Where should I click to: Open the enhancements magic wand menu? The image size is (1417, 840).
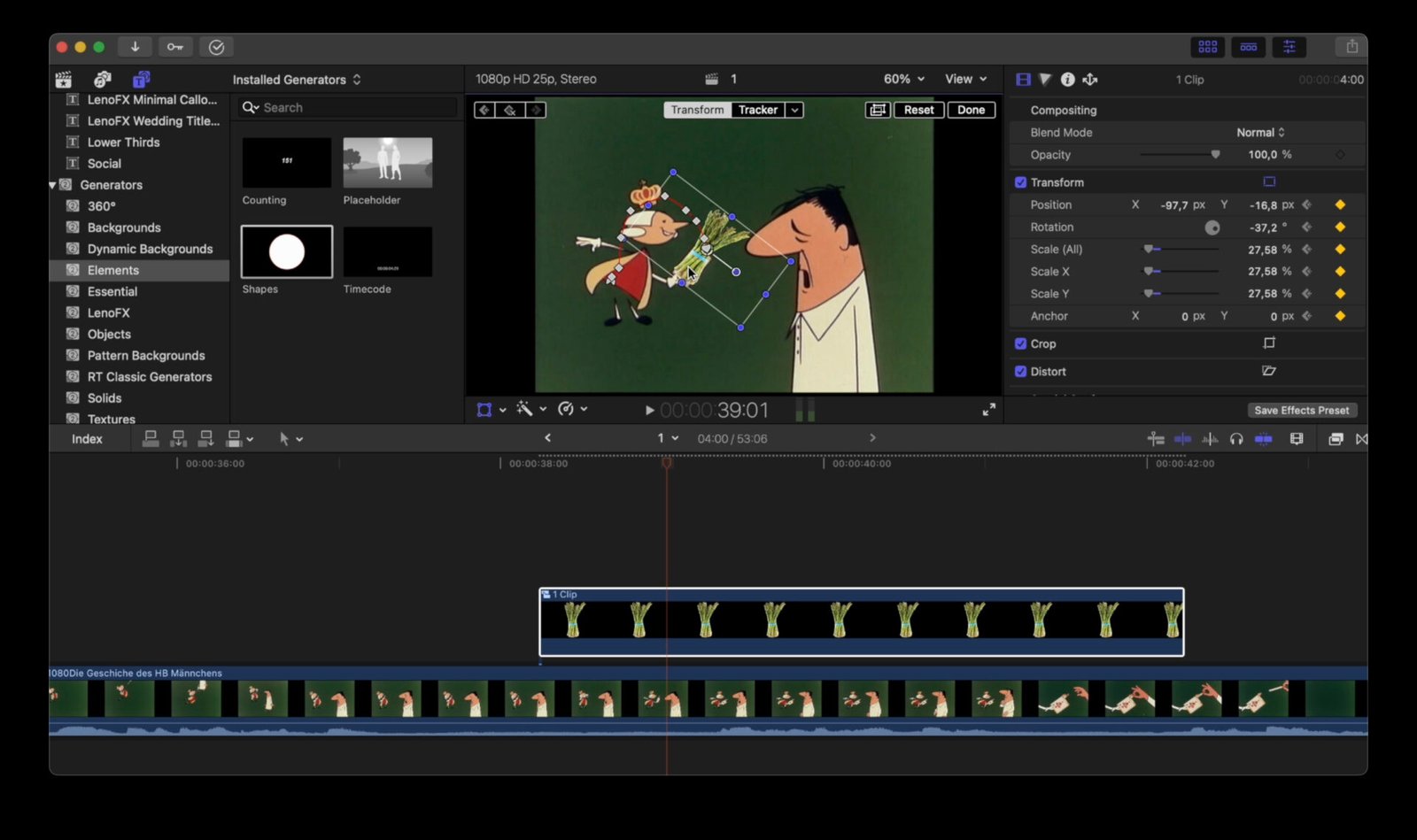pos(531,409)
